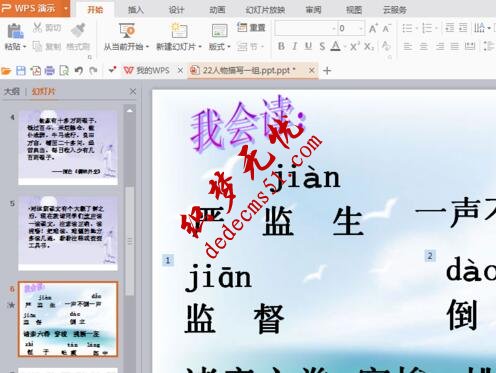Undo the last action
Screen dimensions: 496x373
[79, 71]
